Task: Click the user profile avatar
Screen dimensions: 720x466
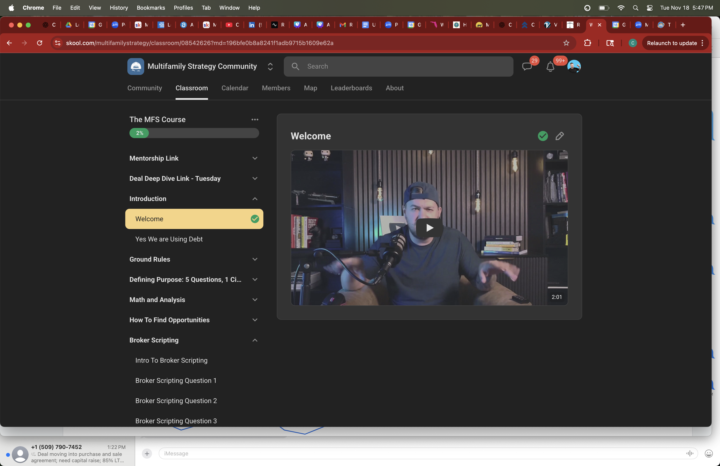Action: coord(573,66)
